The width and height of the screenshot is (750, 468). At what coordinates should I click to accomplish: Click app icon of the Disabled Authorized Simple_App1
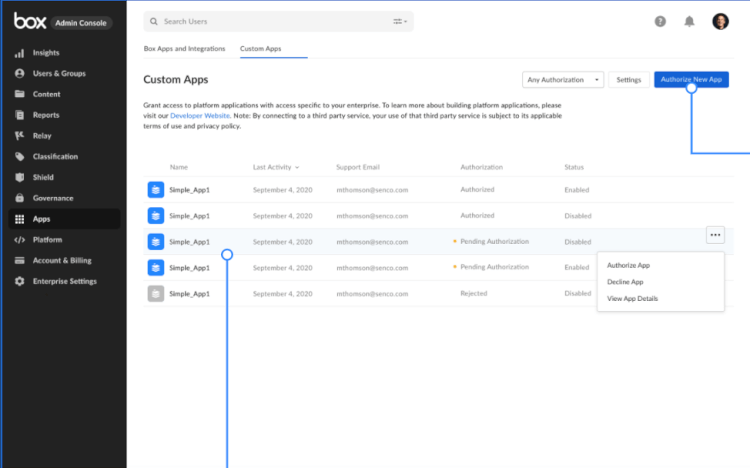(x=155, y=216)
